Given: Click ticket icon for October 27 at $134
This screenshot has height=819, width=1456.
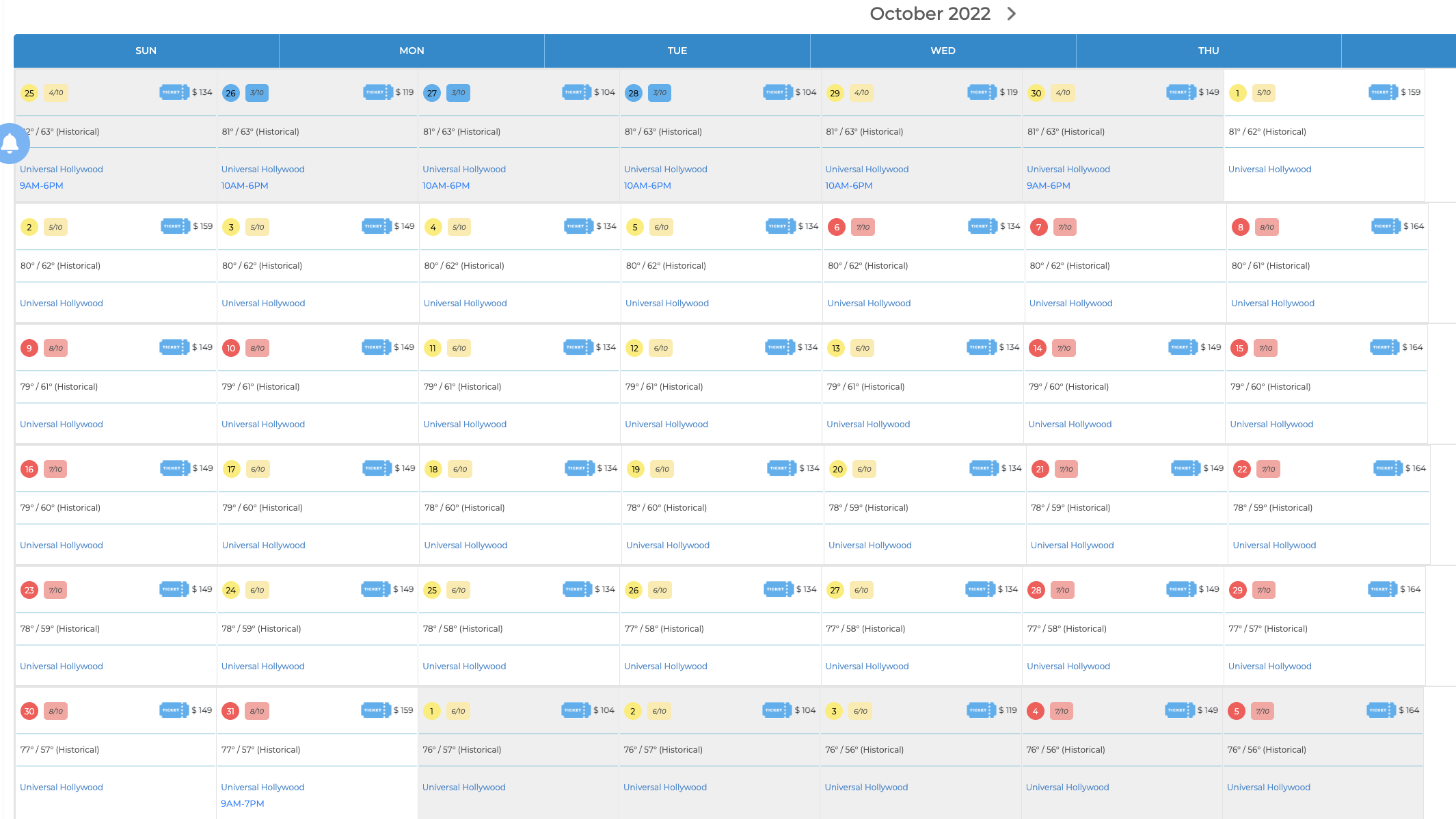Looking at the screenshot, I should (x=980, y=589).
